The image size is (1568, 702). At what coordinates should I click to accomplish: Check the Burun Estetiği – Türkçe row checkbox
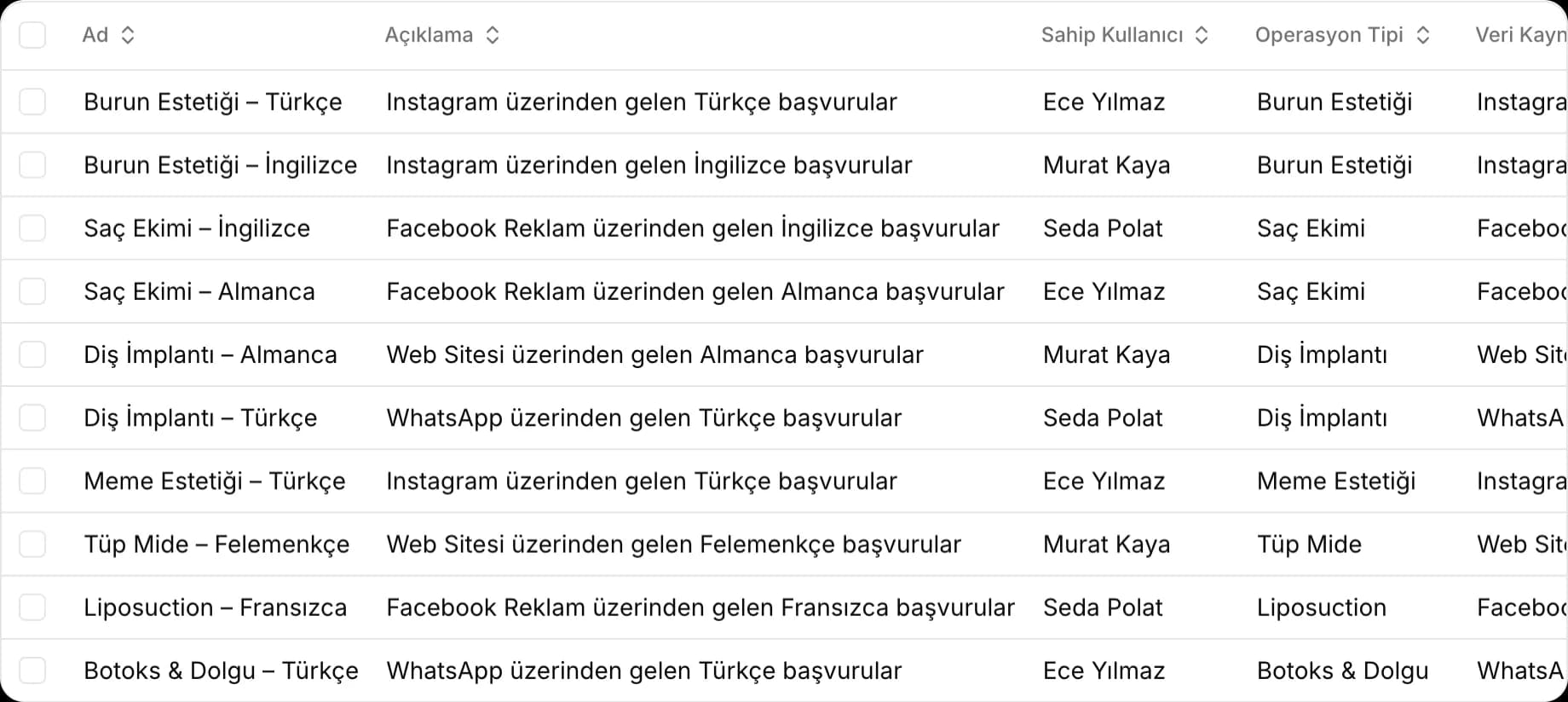pyautogui.click(x=32, y=101)
